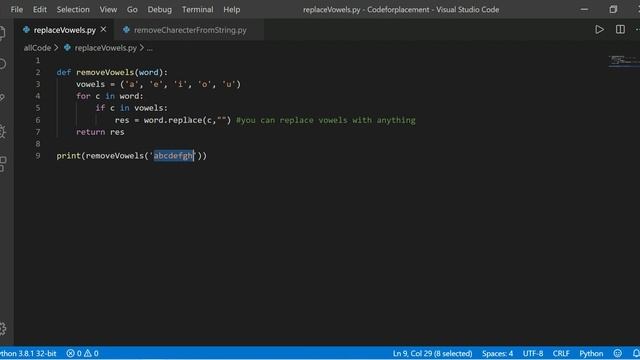The image size is (640, 360).
Task: Open the Source Control view
Action: coord(2,97)
